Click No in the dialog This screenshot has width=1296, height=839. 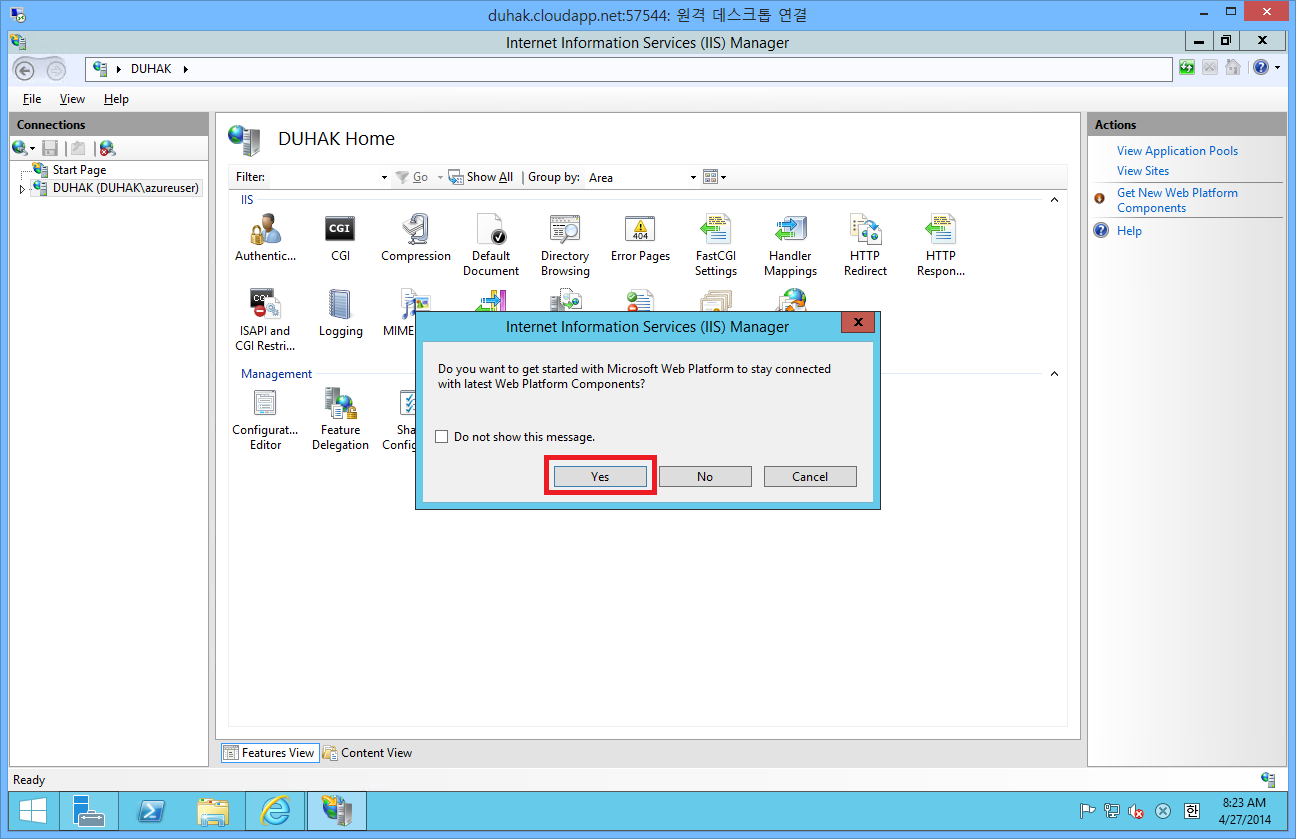tap(705, 477)
